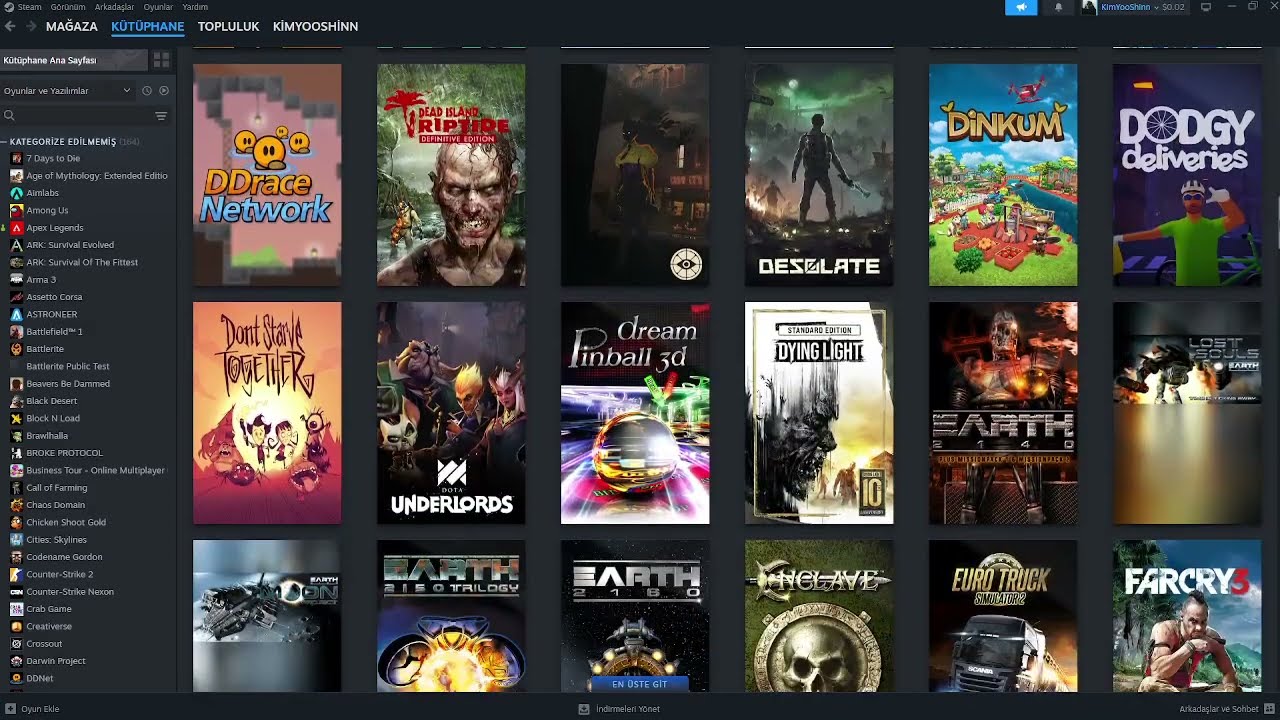Click the EN ÜSTE GİT button
Image resolution: width=1280 pixels, height=720 pixels.
(x=639, y=684)
